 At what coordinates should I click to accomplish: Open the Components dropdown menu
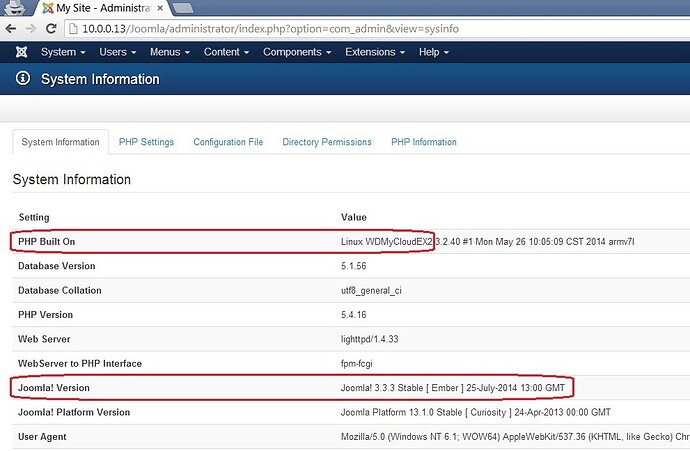click(x=297, y=52)
